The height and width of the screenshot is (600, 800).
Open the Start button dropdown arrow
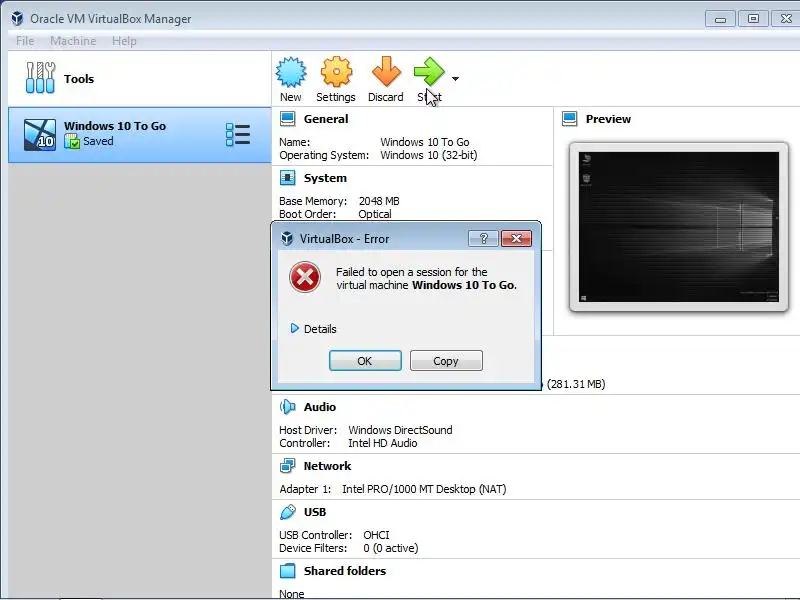click(456, 79)
